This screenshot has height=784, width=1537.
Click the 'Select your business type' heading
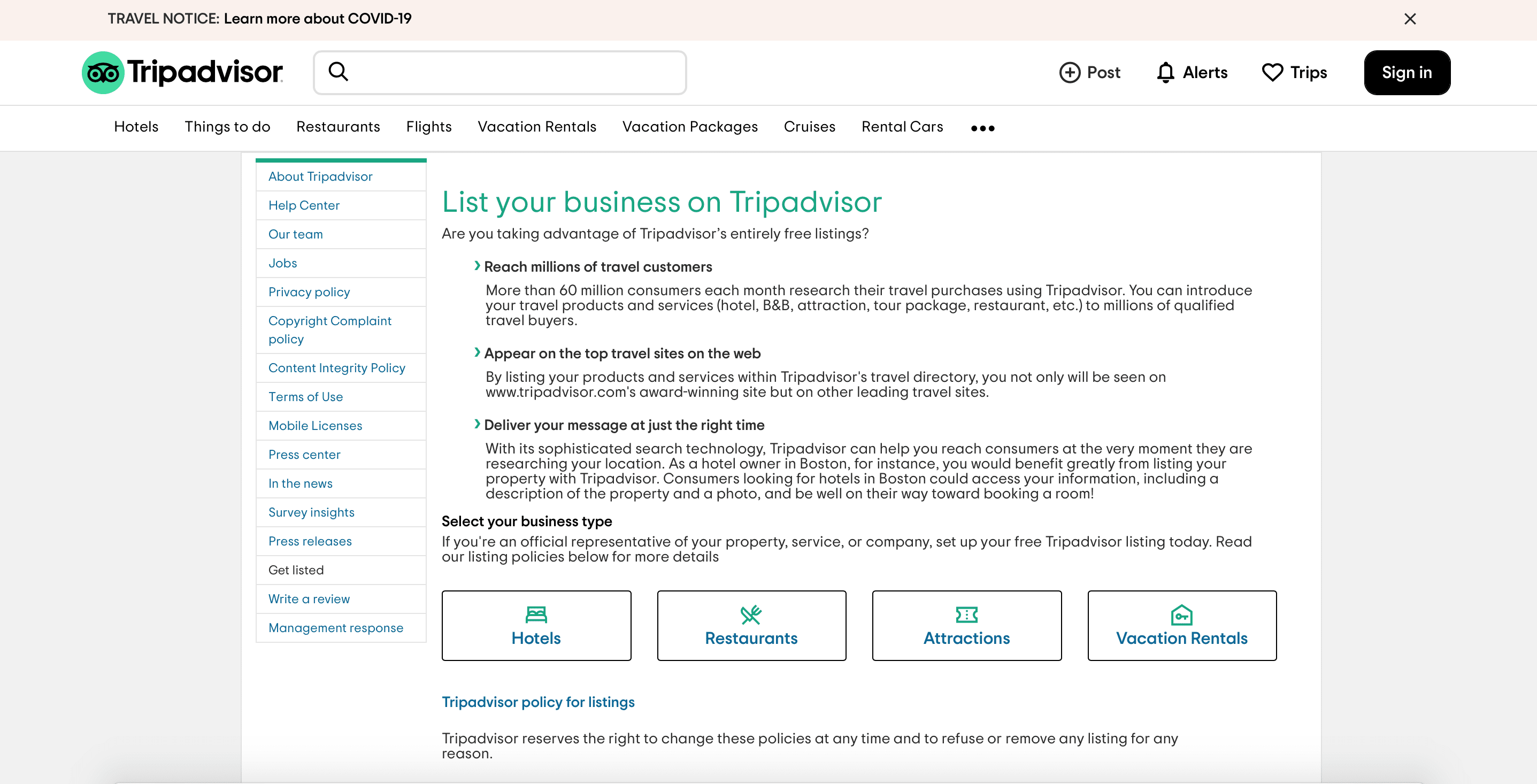pyautogui.click(x=527, y=521)
